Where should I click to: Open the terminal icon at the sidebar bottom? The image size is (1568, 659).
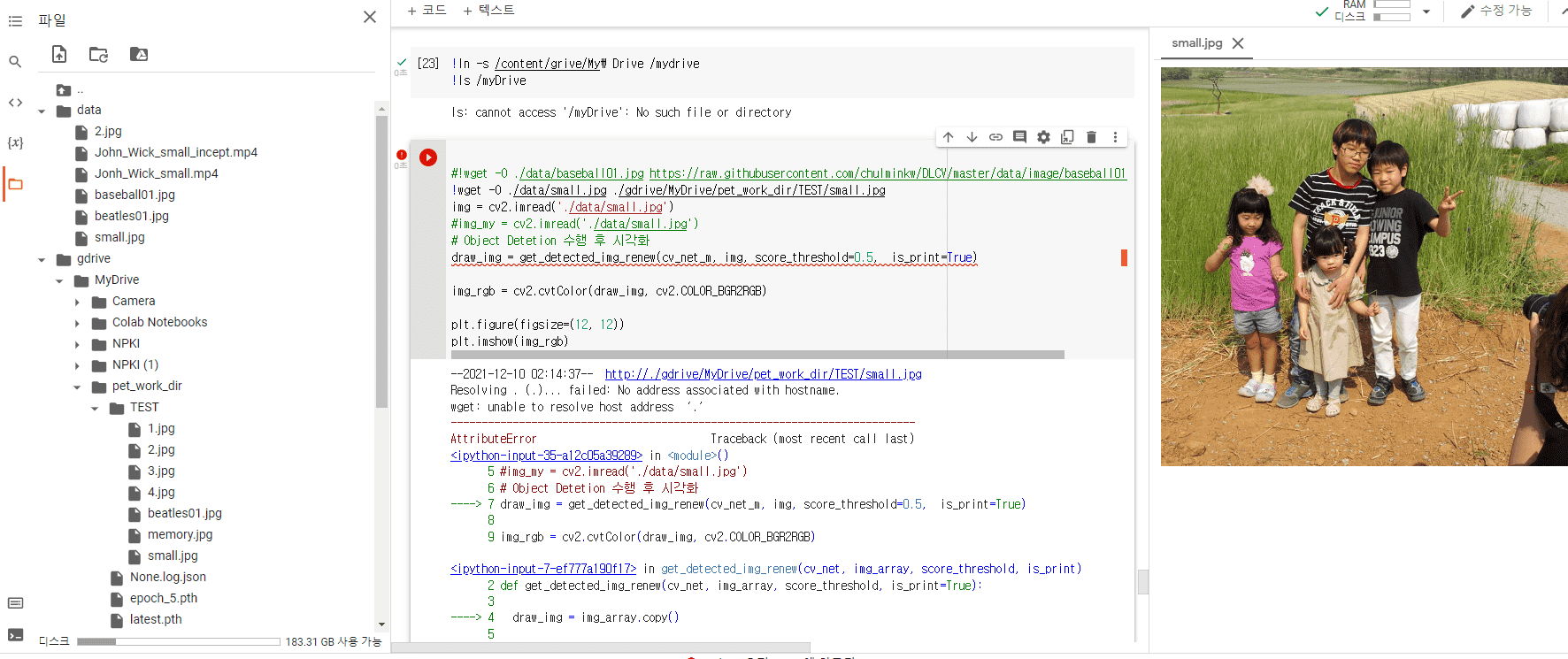click(15, 634)
